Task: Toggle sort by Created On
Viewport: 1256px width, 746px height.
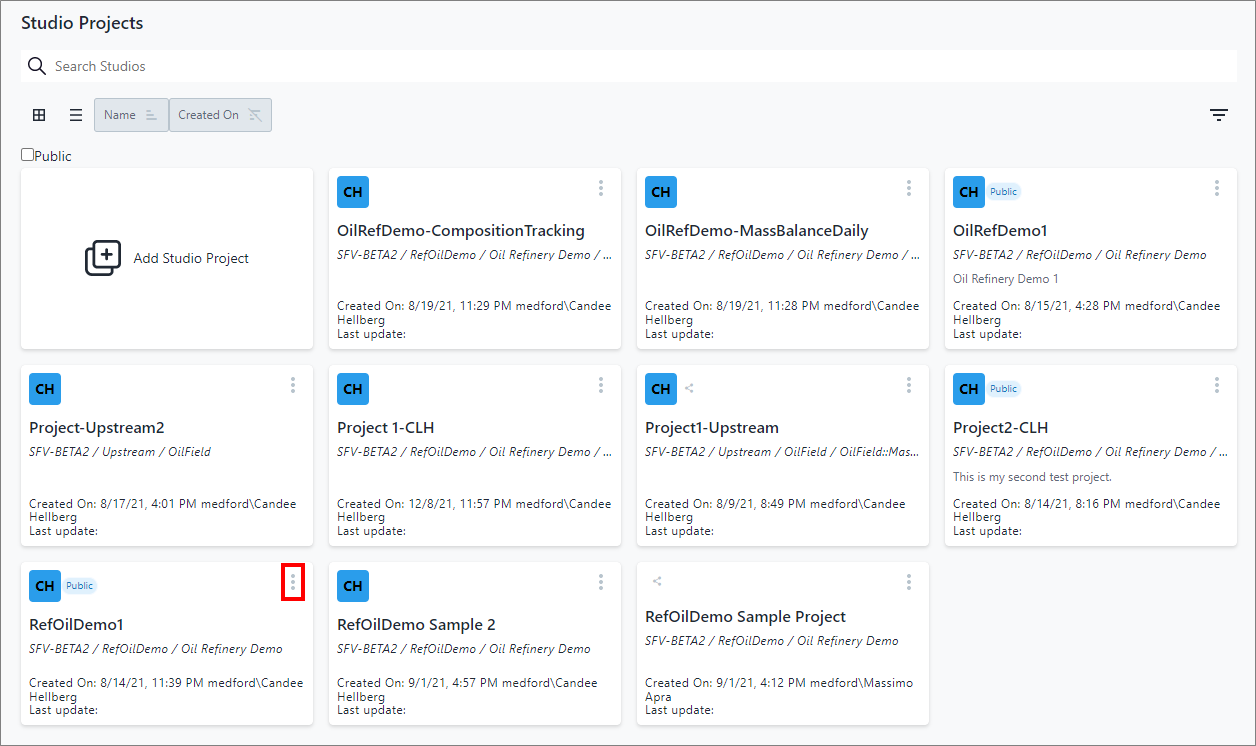Action: (x=220, y=115)
